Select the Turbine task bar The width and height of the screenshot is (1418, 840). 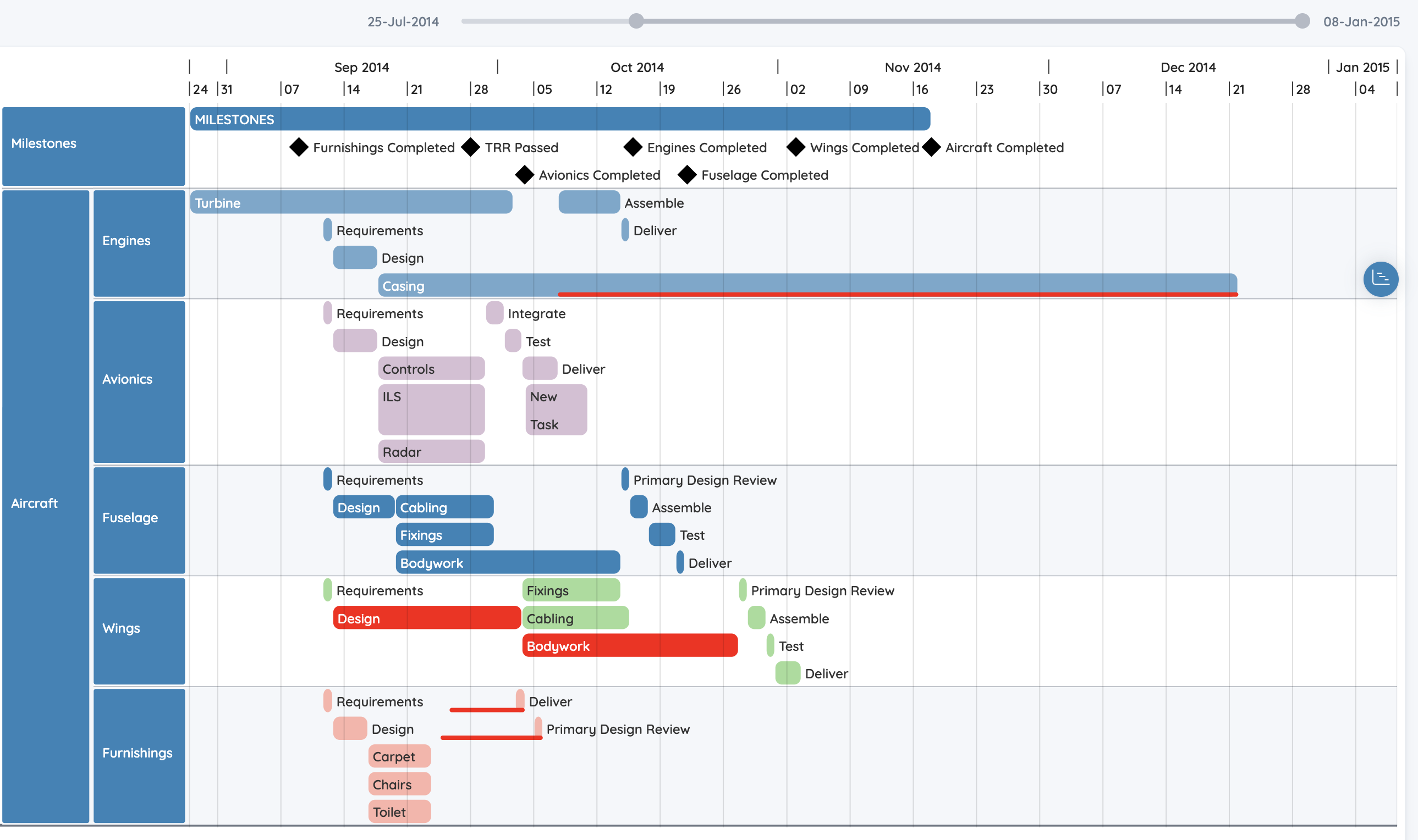pos(351,202)
